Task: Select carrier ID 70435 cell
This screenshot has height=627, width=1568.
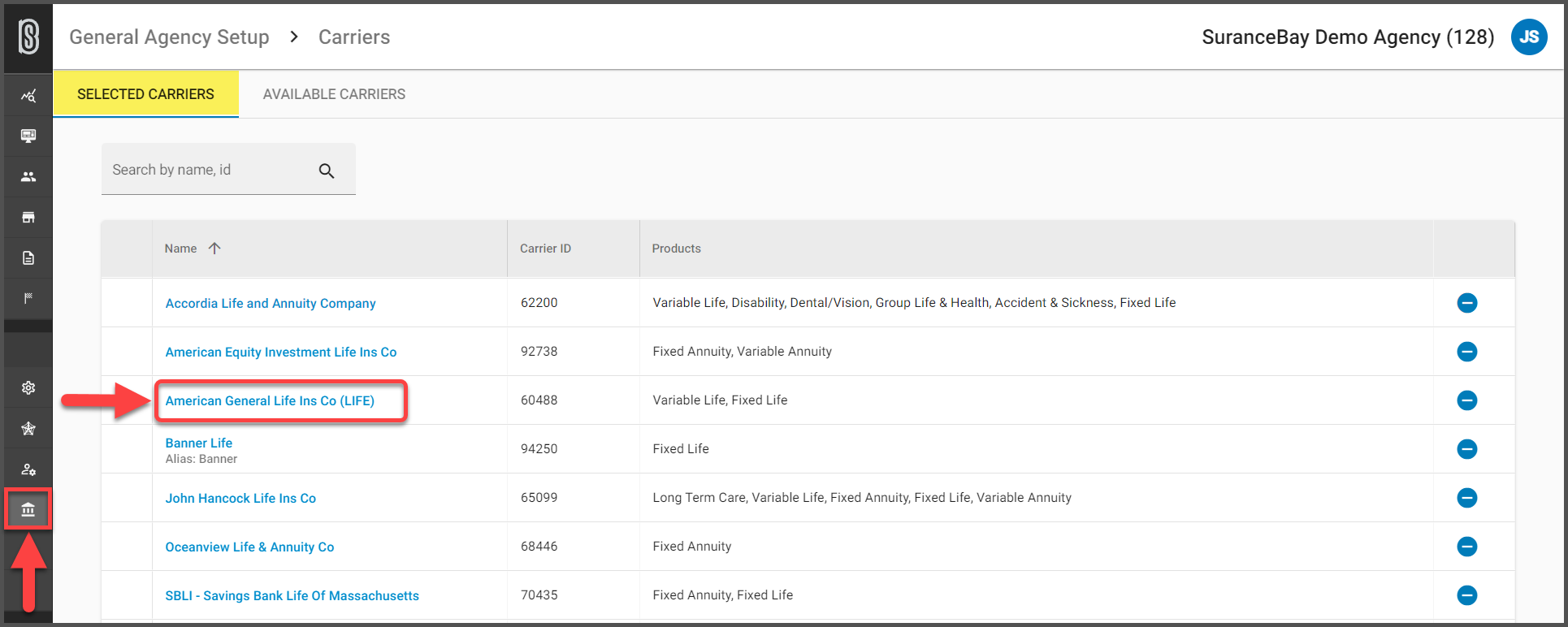Action: pos(539,595)
